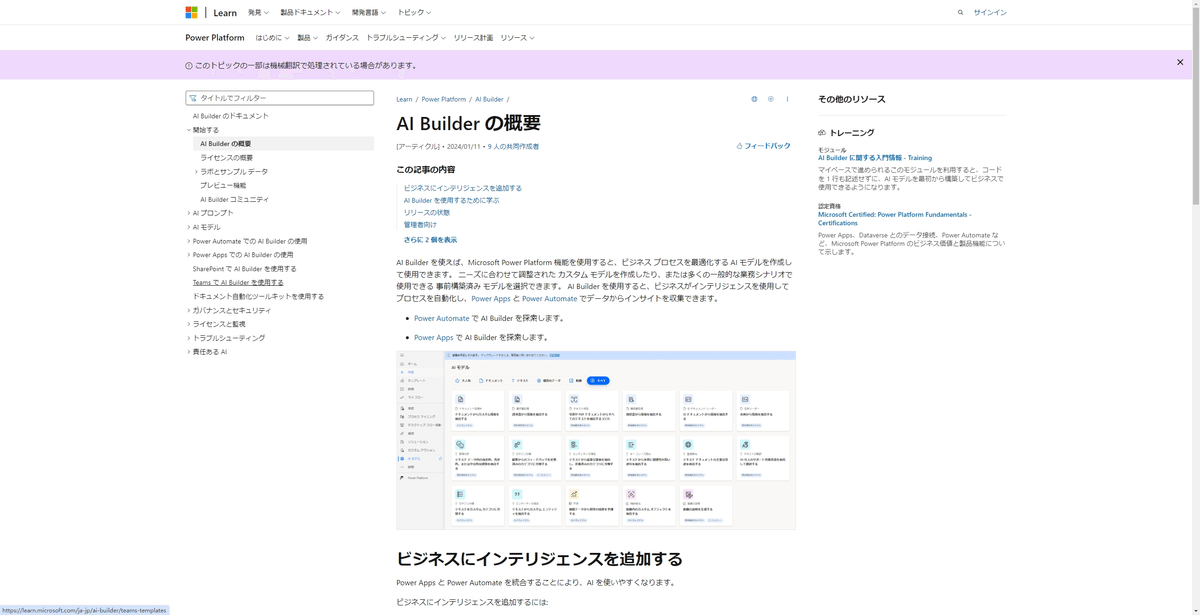Click the トレーニング icon in the resources panel
The height and width of the screenshot is (615, 1200).
click(x=822, y=132)
